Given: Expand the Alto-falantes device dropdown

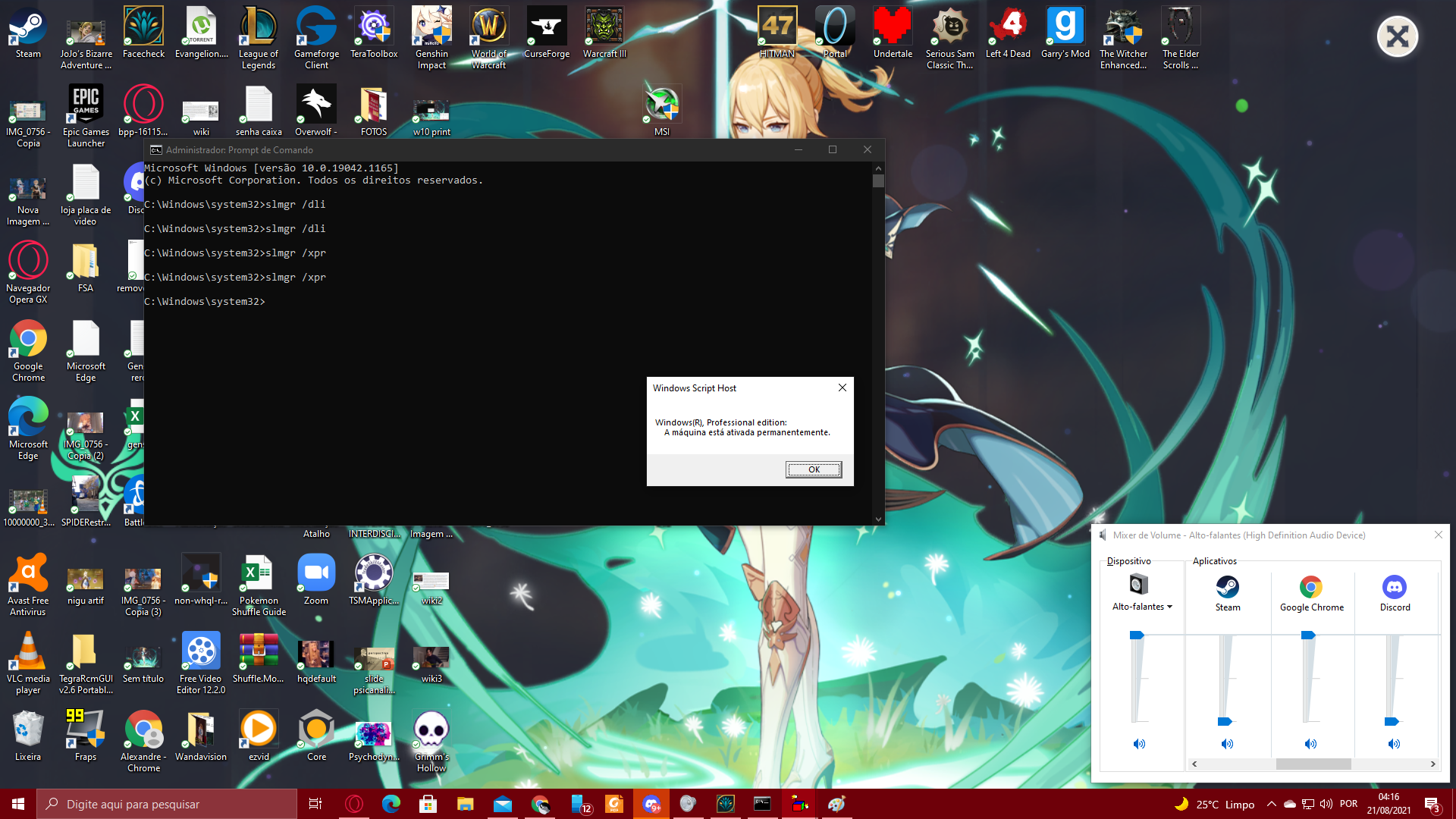Looking at the screenshot, I should 1169,607.
